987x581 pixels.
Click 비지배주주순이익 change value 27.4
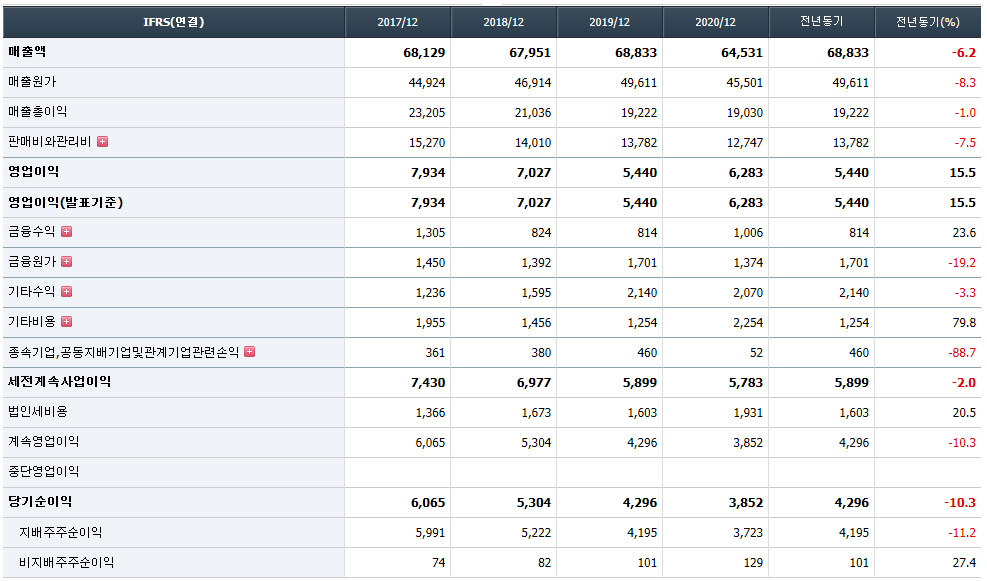coord(964,563)
